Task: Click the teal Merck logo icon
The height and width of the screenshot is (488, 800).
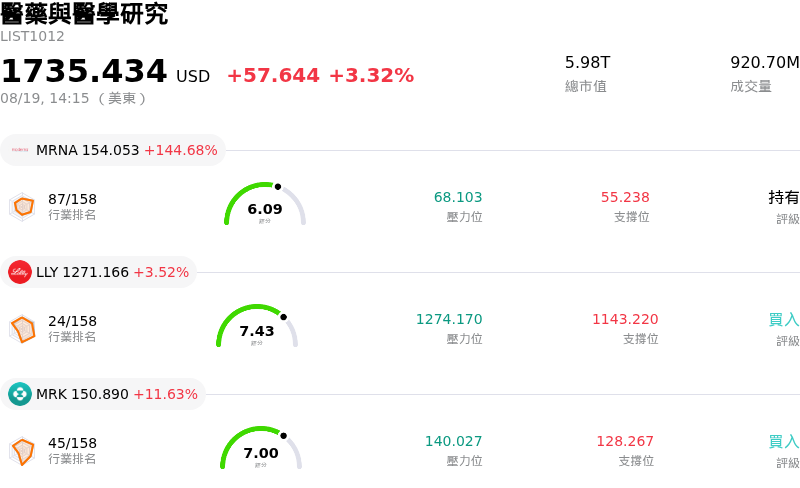Action: coord(20,394)
